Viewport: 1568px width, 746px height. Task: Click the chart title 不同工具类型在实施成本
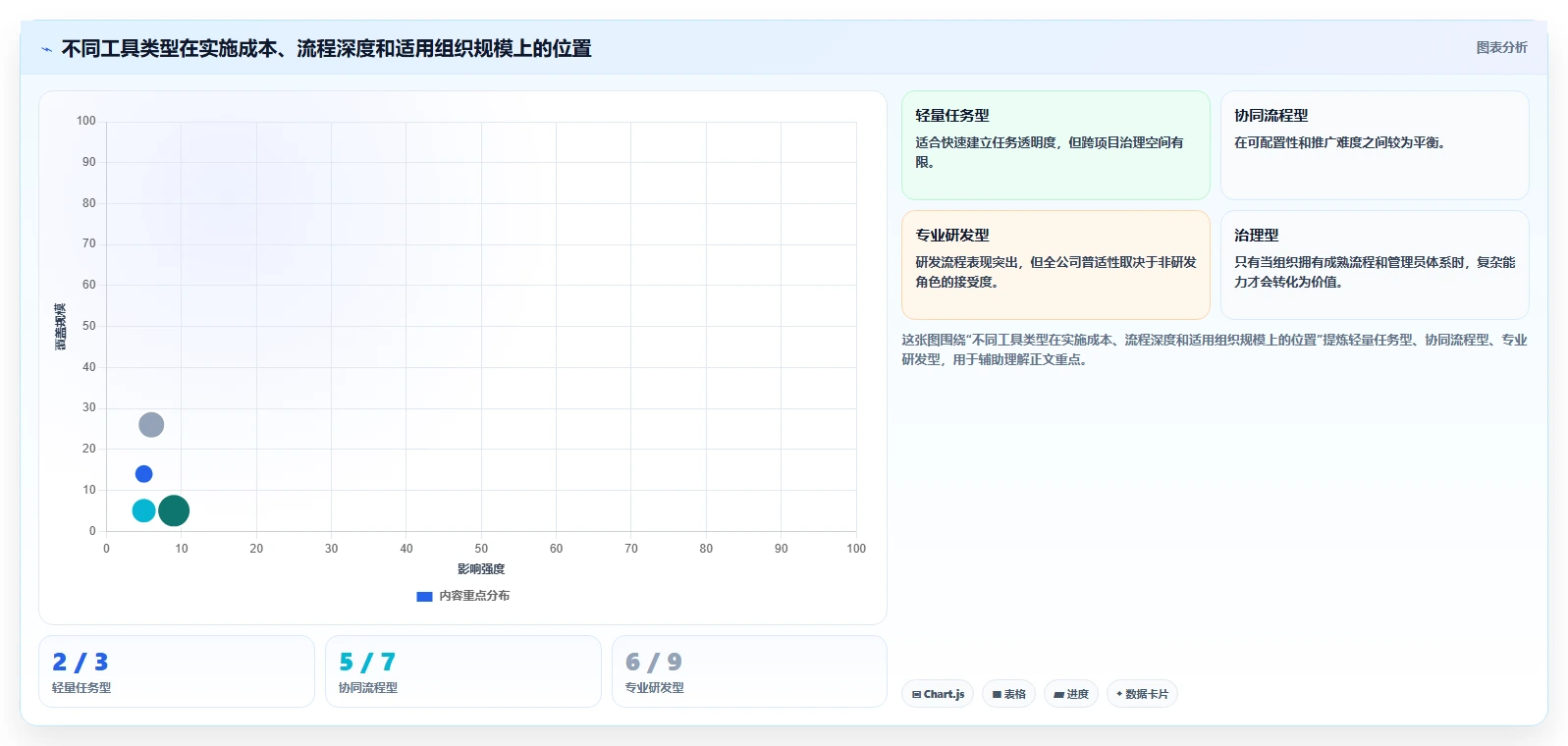point(326,48)
